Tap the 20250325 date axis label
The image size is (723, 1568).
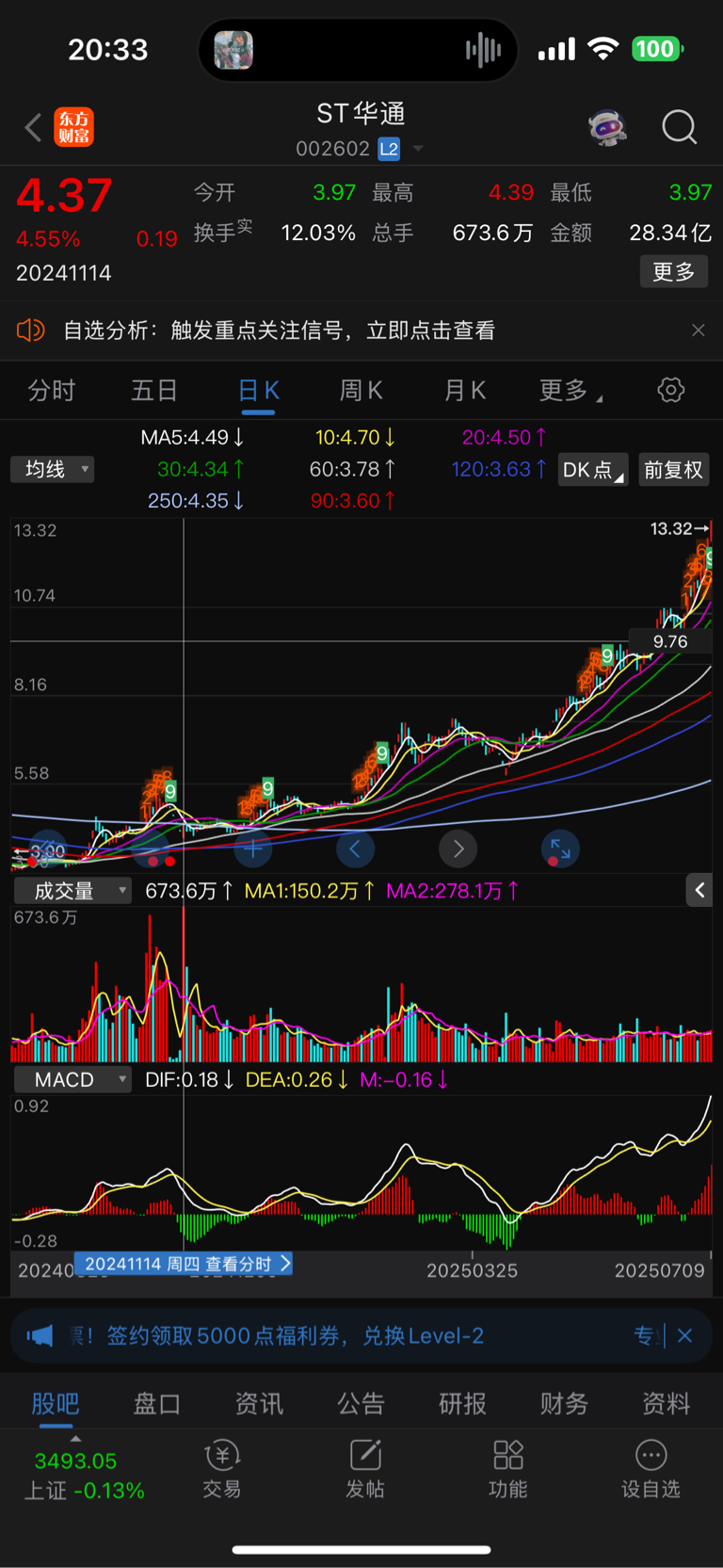pyautogui.click(x=472, y=1270)
